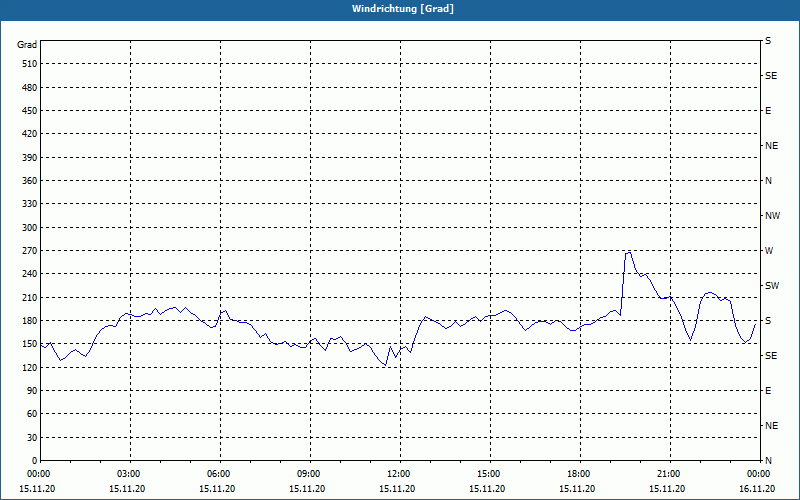Select the 18:00 time label
This screenshot has height=500, width=800.
[578, 474]
